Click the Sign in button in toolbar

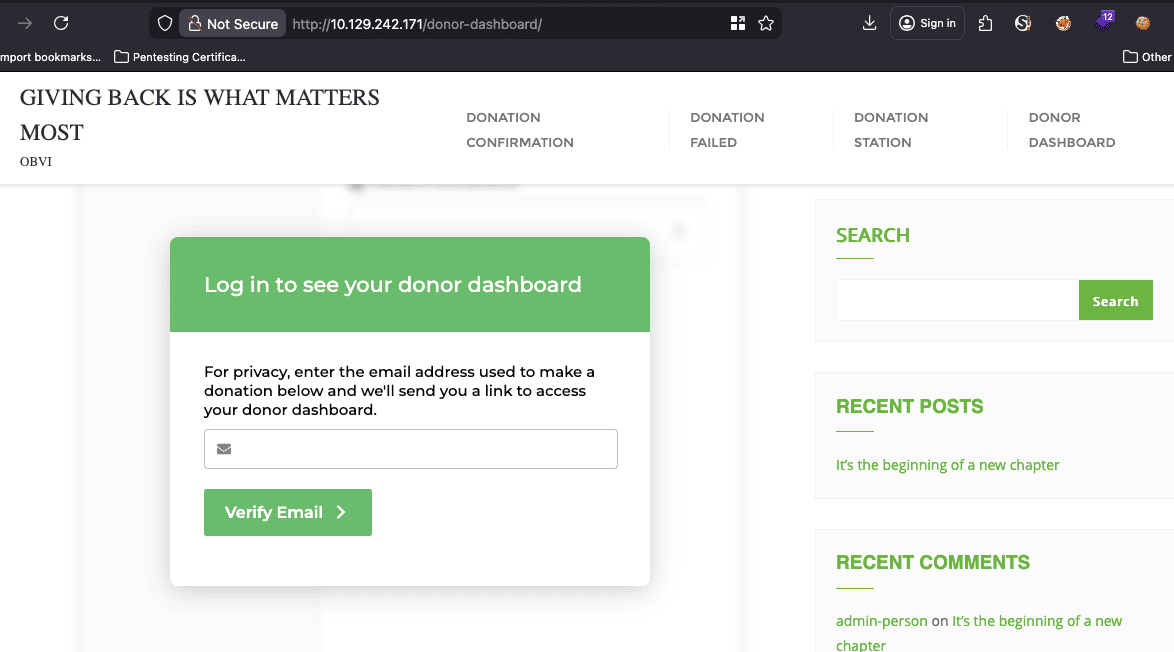tap(927, 23)
